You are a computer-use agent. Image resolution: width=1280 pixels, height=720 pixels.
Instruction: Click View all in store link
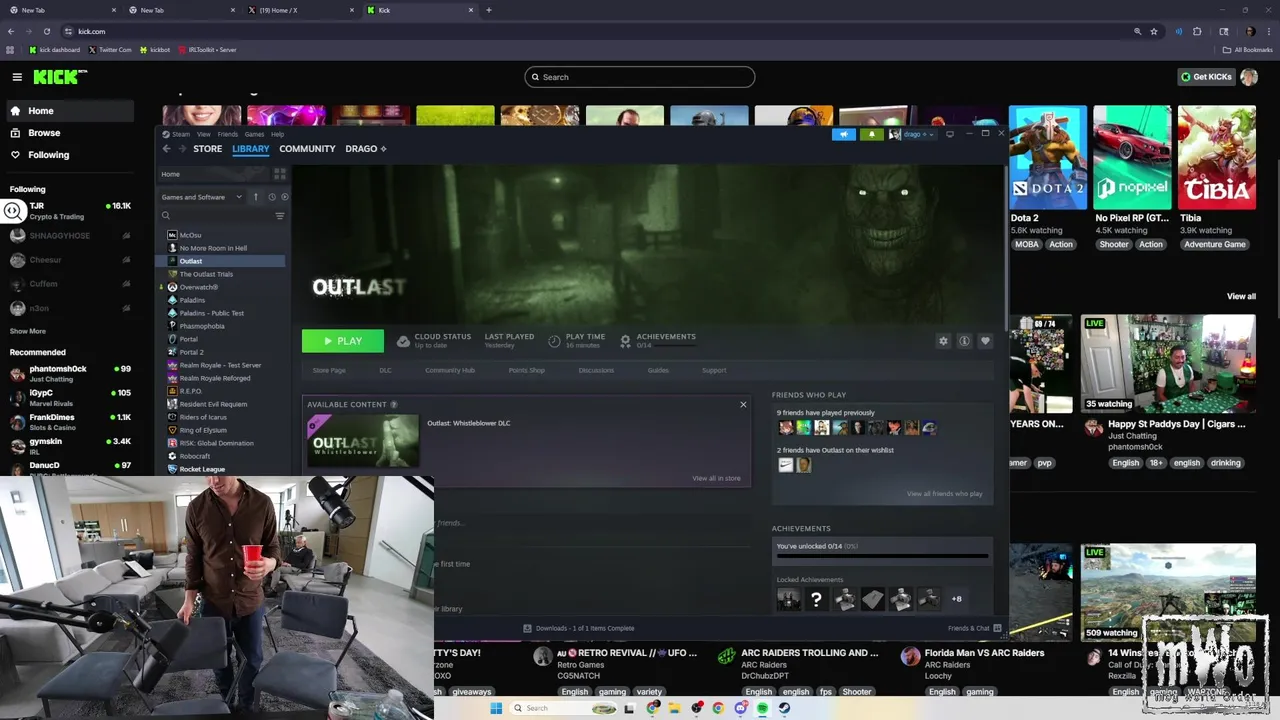717,478
